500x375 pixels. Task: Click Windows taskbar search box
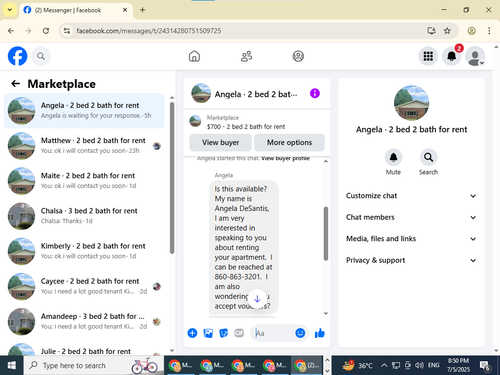click(94, 365)
